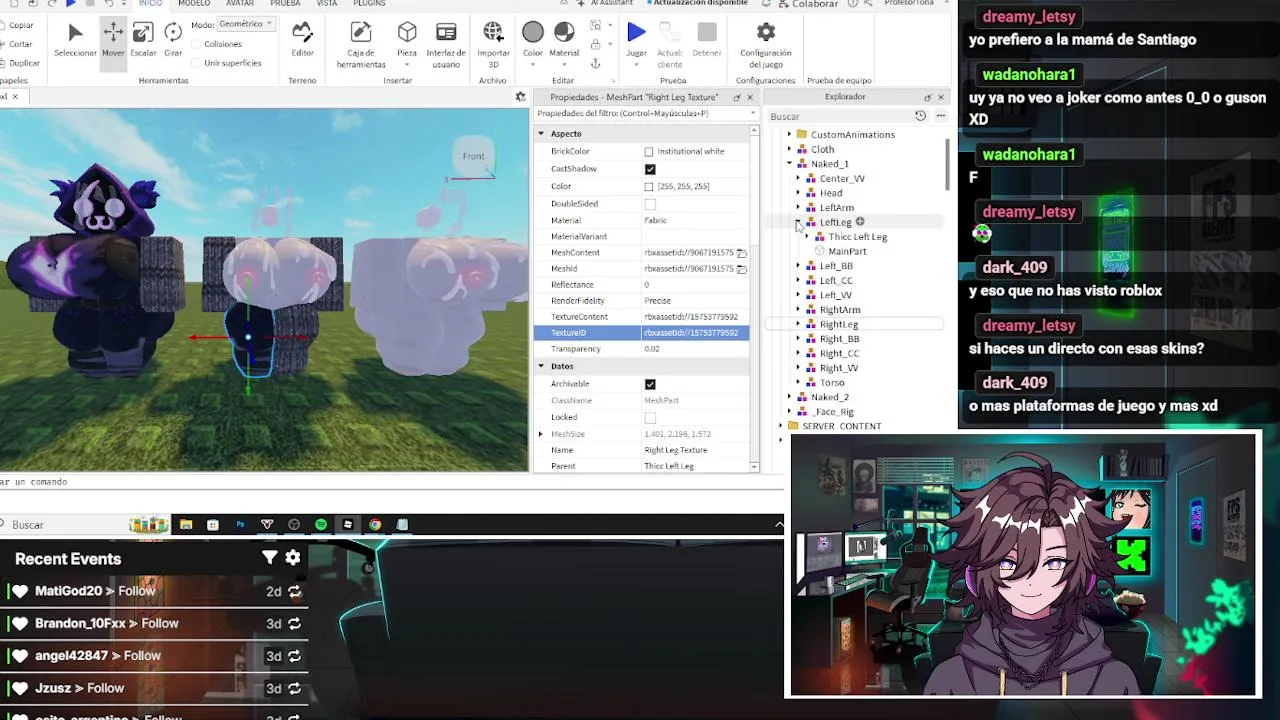
Task: Select the Seleccionar tool
Action: point(75,40)
